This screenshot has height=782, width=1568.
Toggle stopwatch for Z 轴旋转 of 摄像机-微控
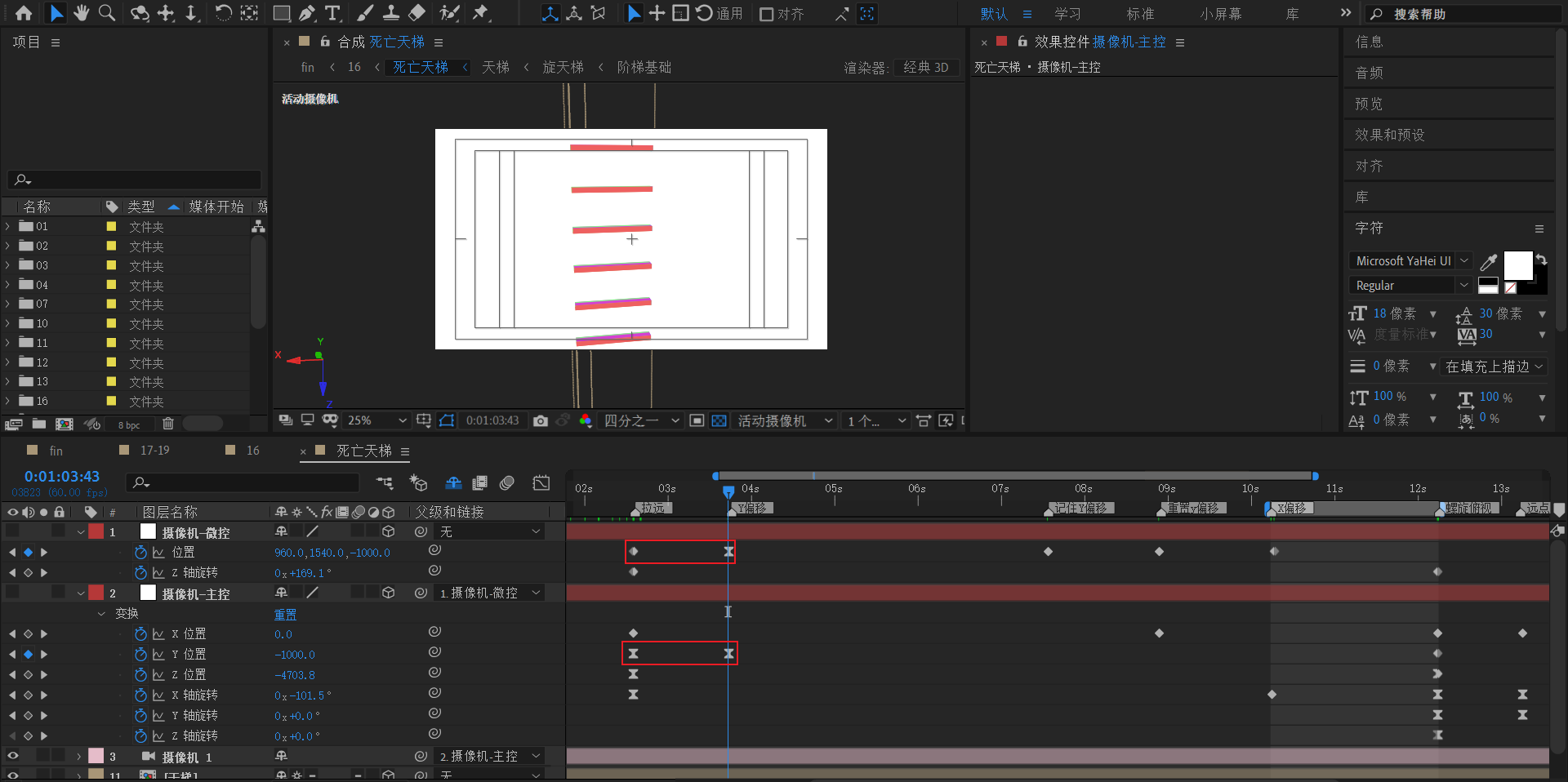pos(141,573)
